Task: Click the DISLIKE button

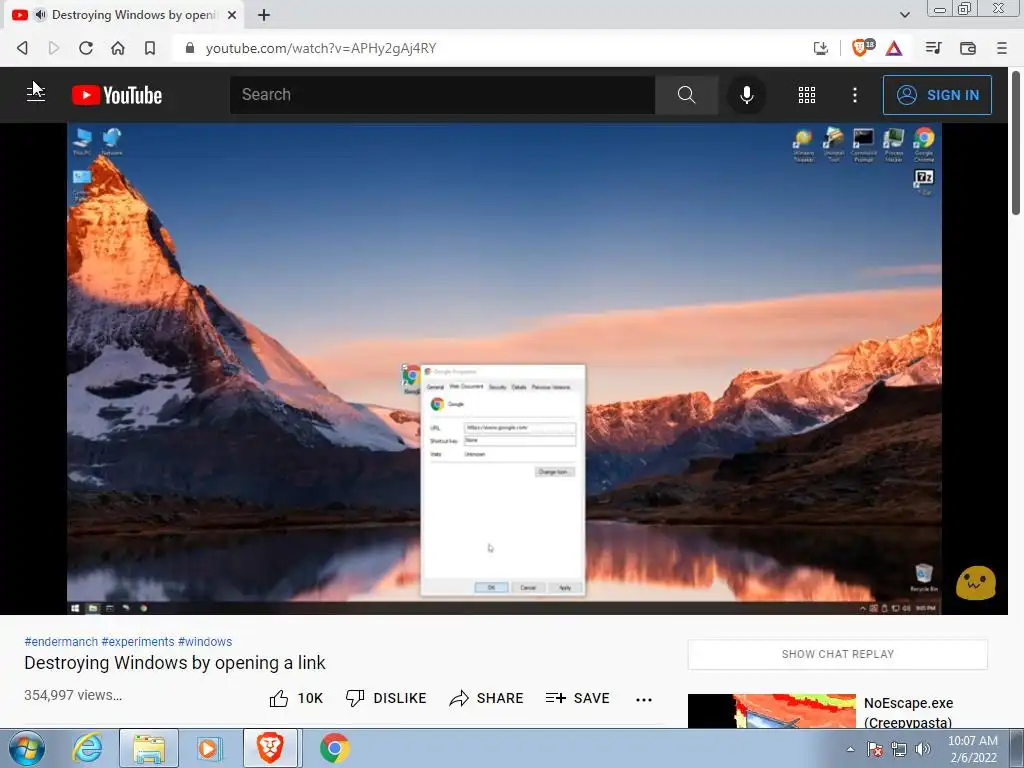Action: pos(386,698)
